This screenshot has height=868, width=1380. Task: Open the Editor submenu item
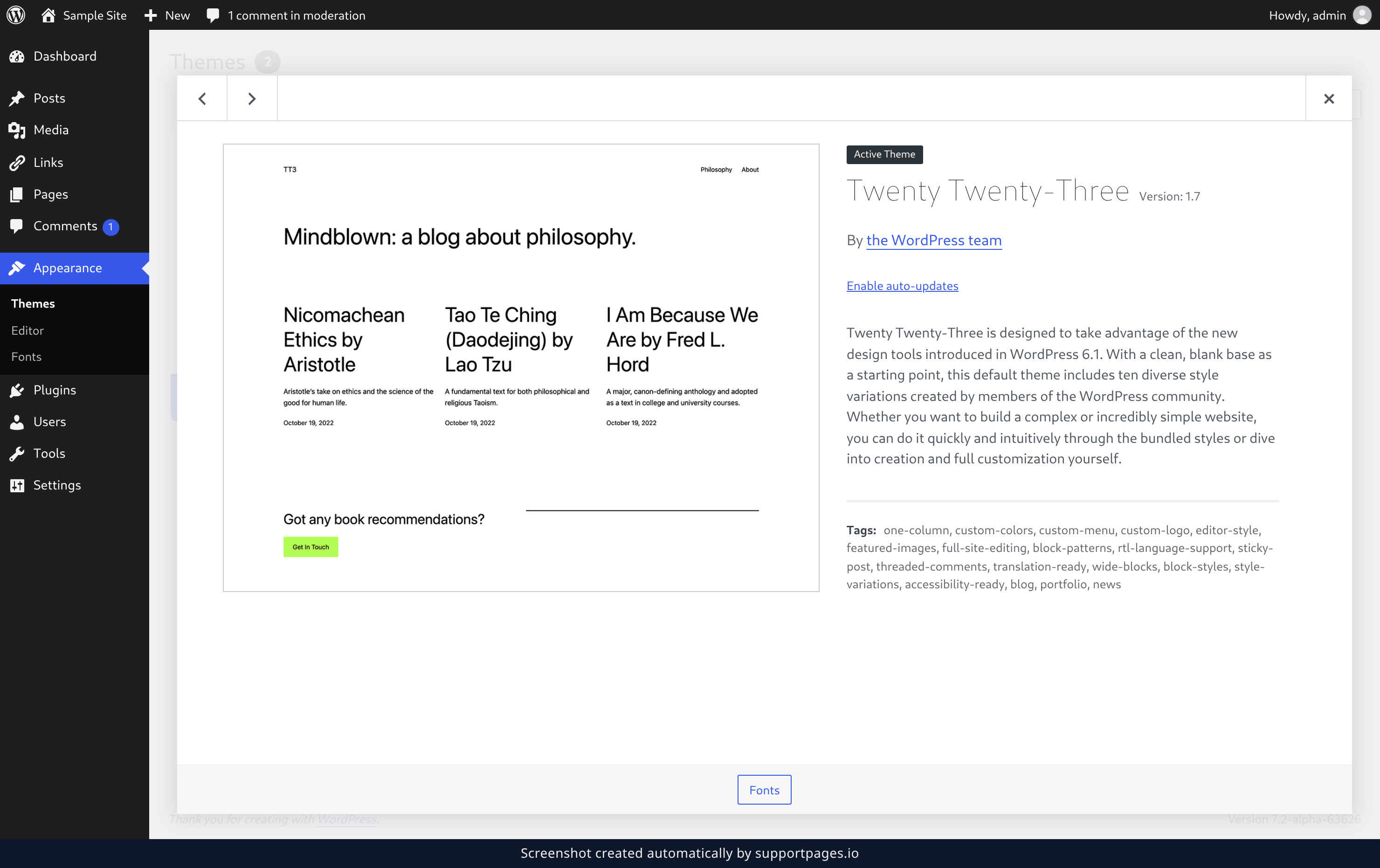[28, 331]
